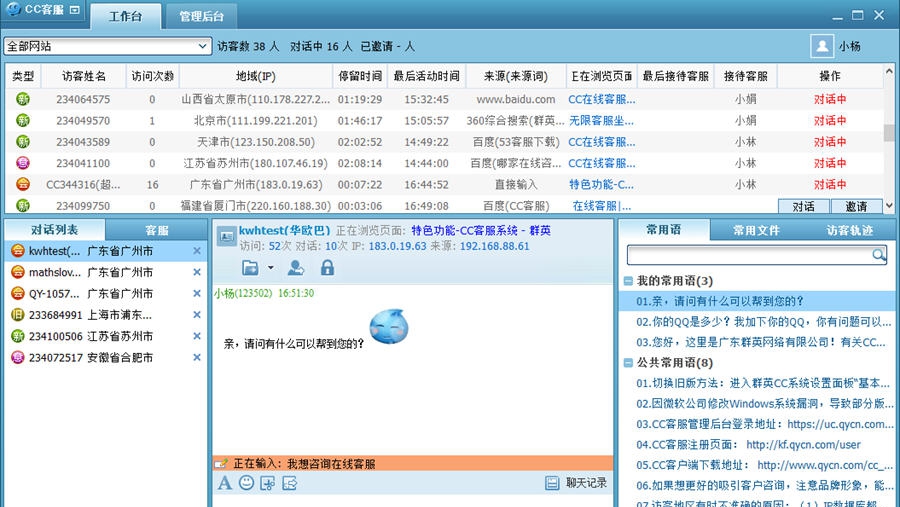Select phrase 01.亲，请问有什么可以帮到您的
Screen dimensions: 900x507
pos(758,301)
